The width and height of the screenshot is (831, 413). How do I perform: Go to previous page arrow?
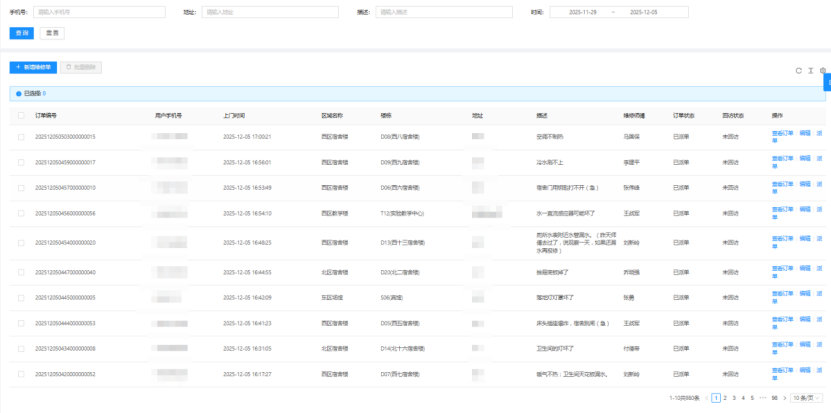706,397
